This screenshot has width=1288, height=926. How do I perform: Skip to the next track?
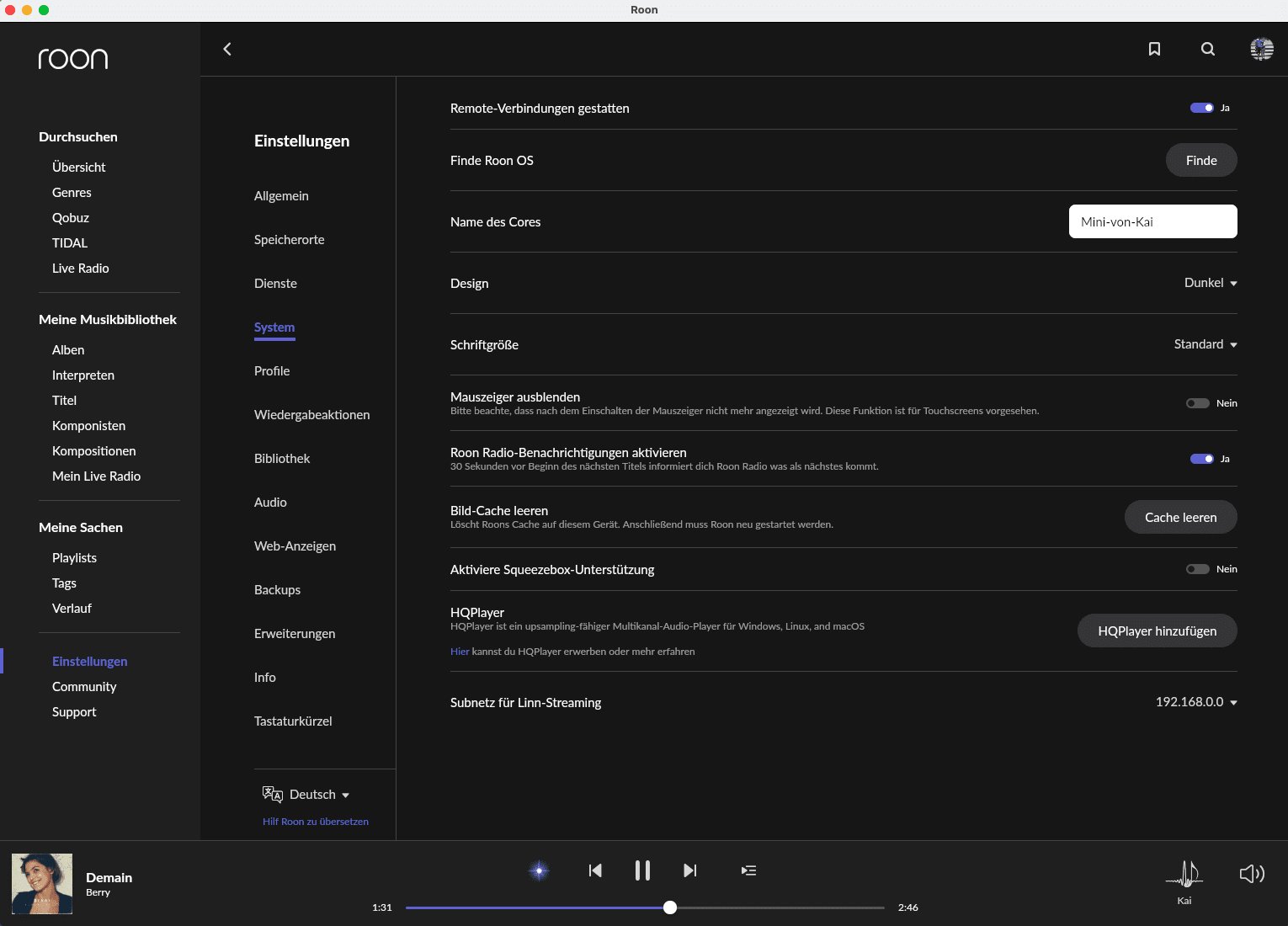(x=690, y=870)
